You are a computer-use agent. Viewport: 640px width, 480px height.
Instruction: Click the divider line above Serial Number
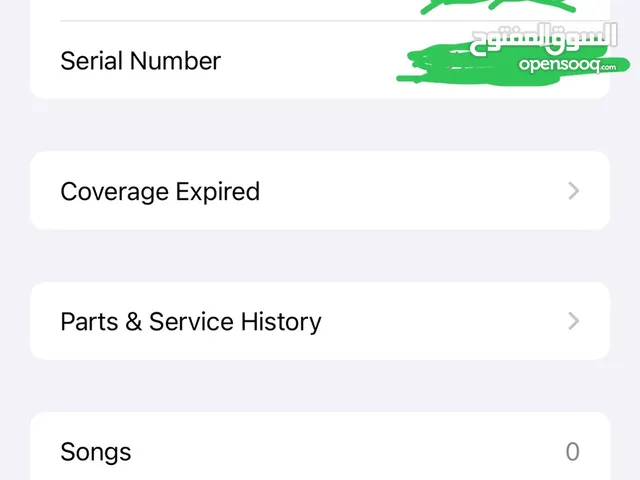click(335, 20)
